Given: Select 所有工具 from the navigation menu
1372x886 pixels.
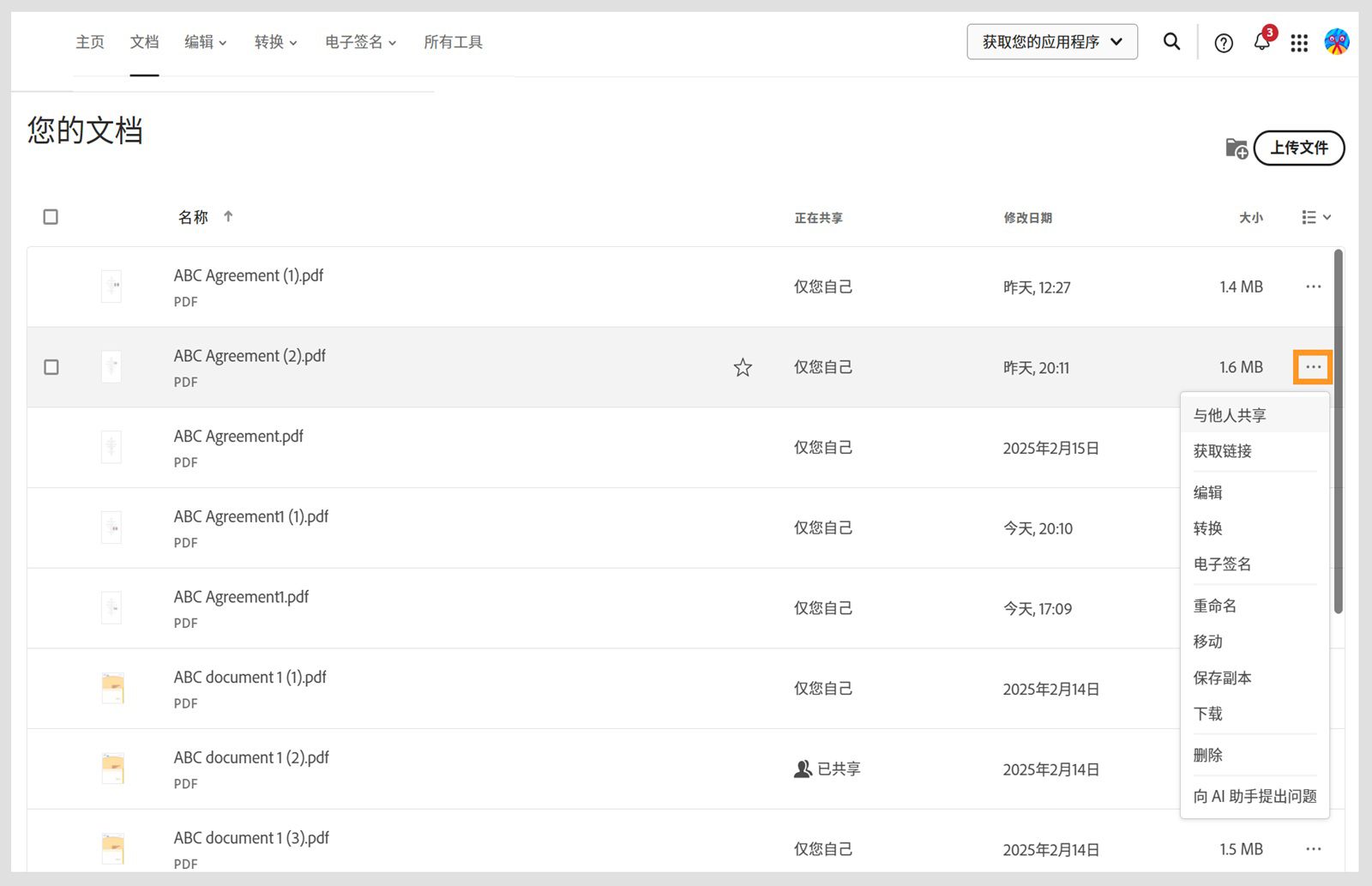Looking at the screenshot, I should tap(454, 42).
